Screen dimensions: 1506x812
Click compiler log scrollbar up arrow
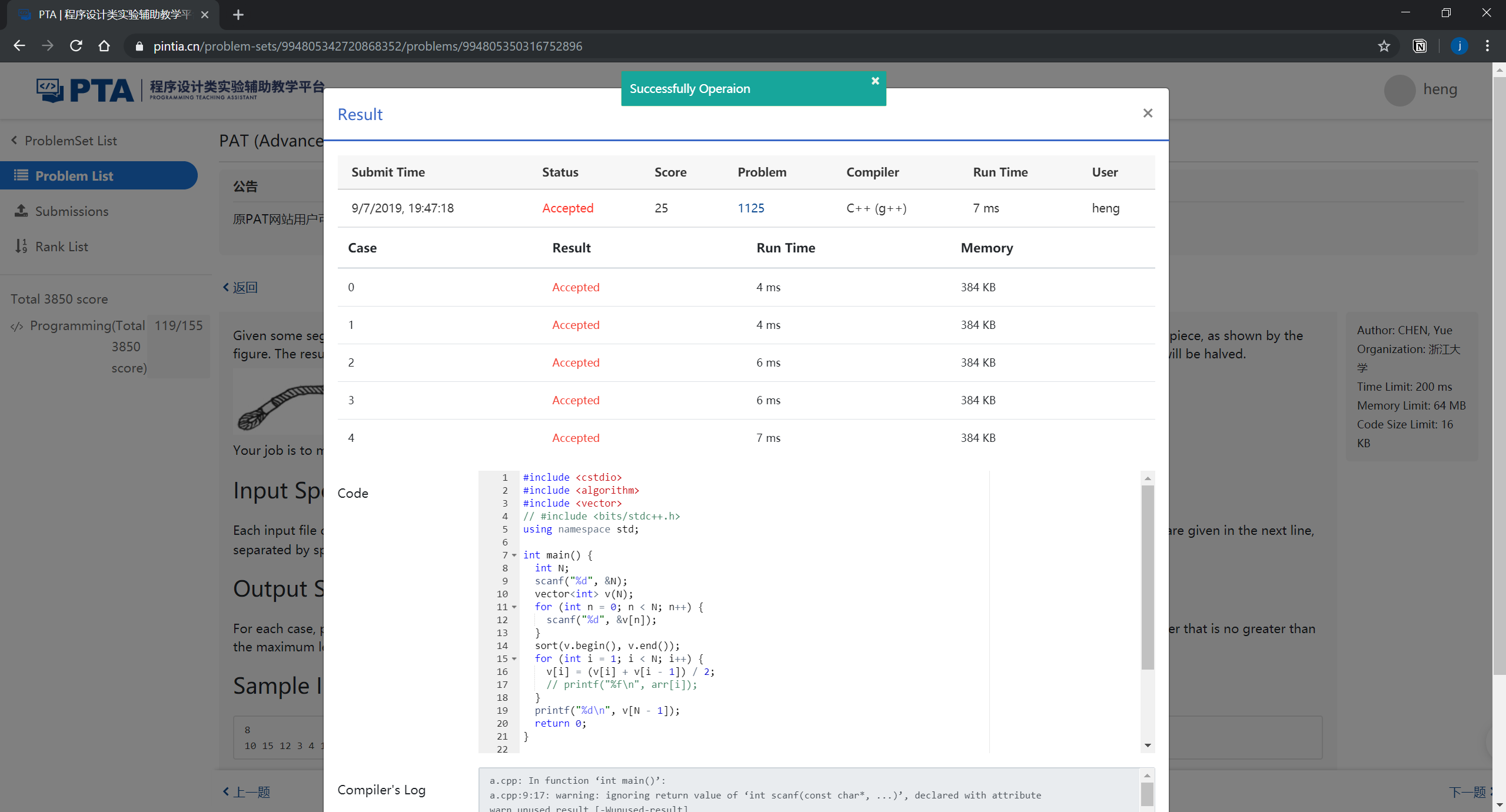pyautogui.click(x=1146, y=775)
